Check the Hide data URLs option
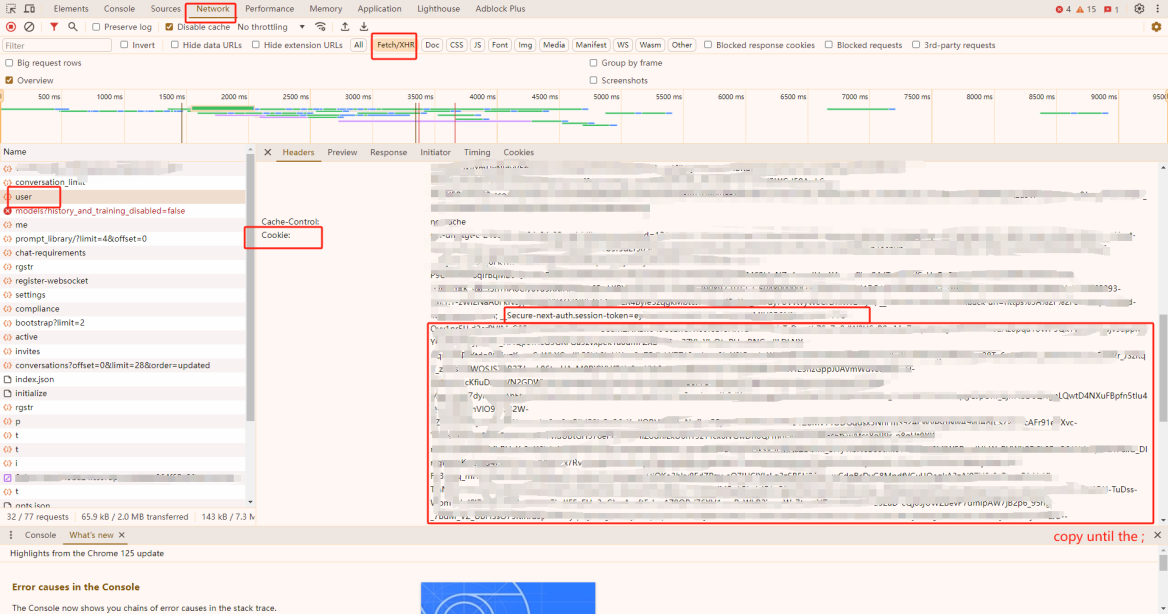Viewport: 1168px width, 614px height. pyautogui.click(x=176, y=44)
